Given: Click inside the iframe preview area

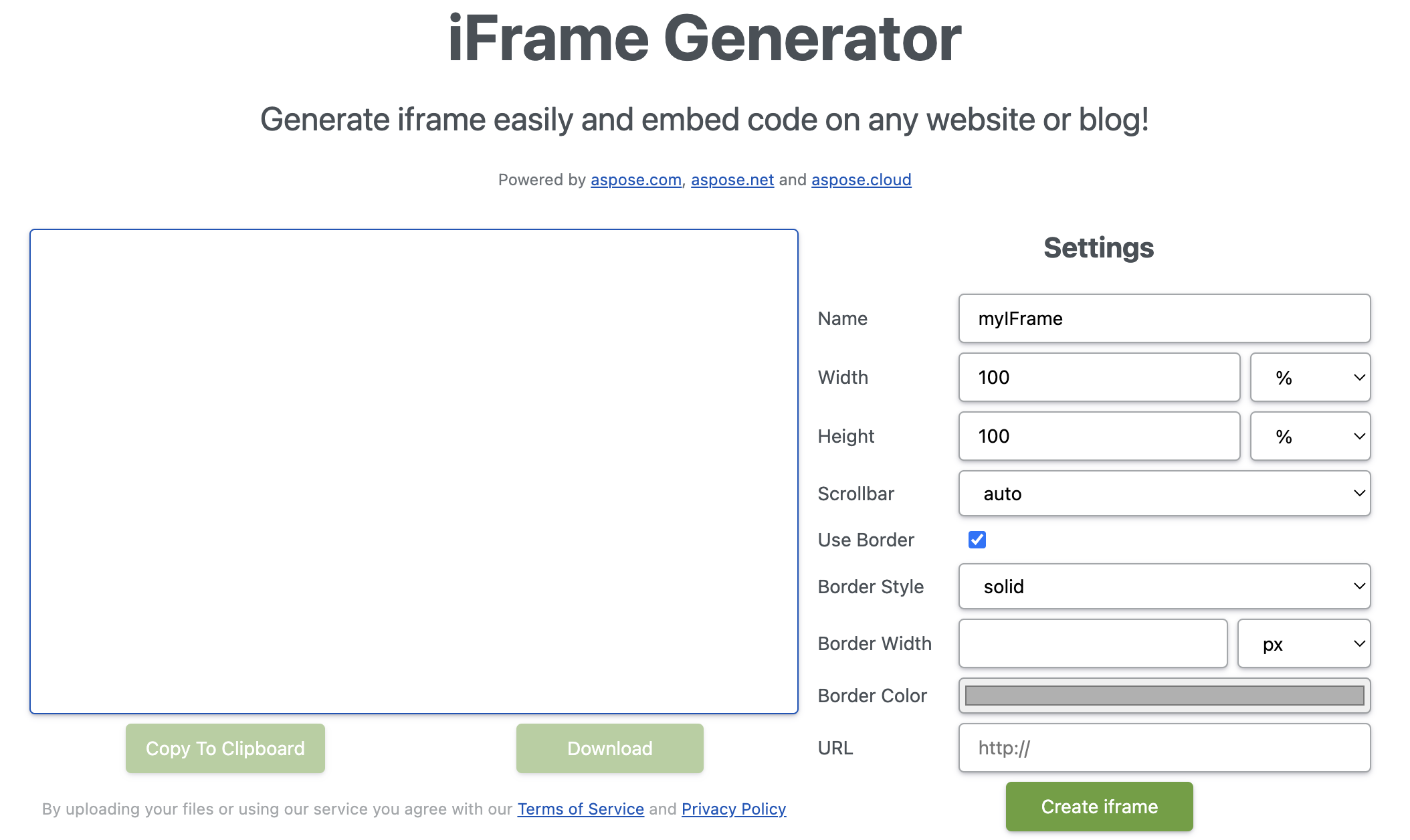Looking at the screenshot, I should pyautogui.click(x=414, y=471).
